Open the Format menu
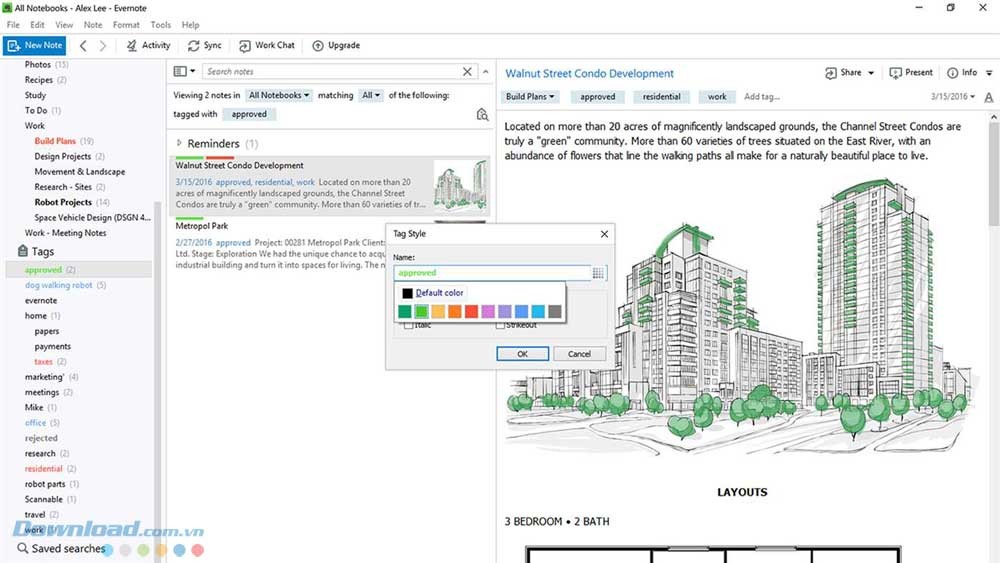This screenshot has height=563, width=1000. point(126,24)
